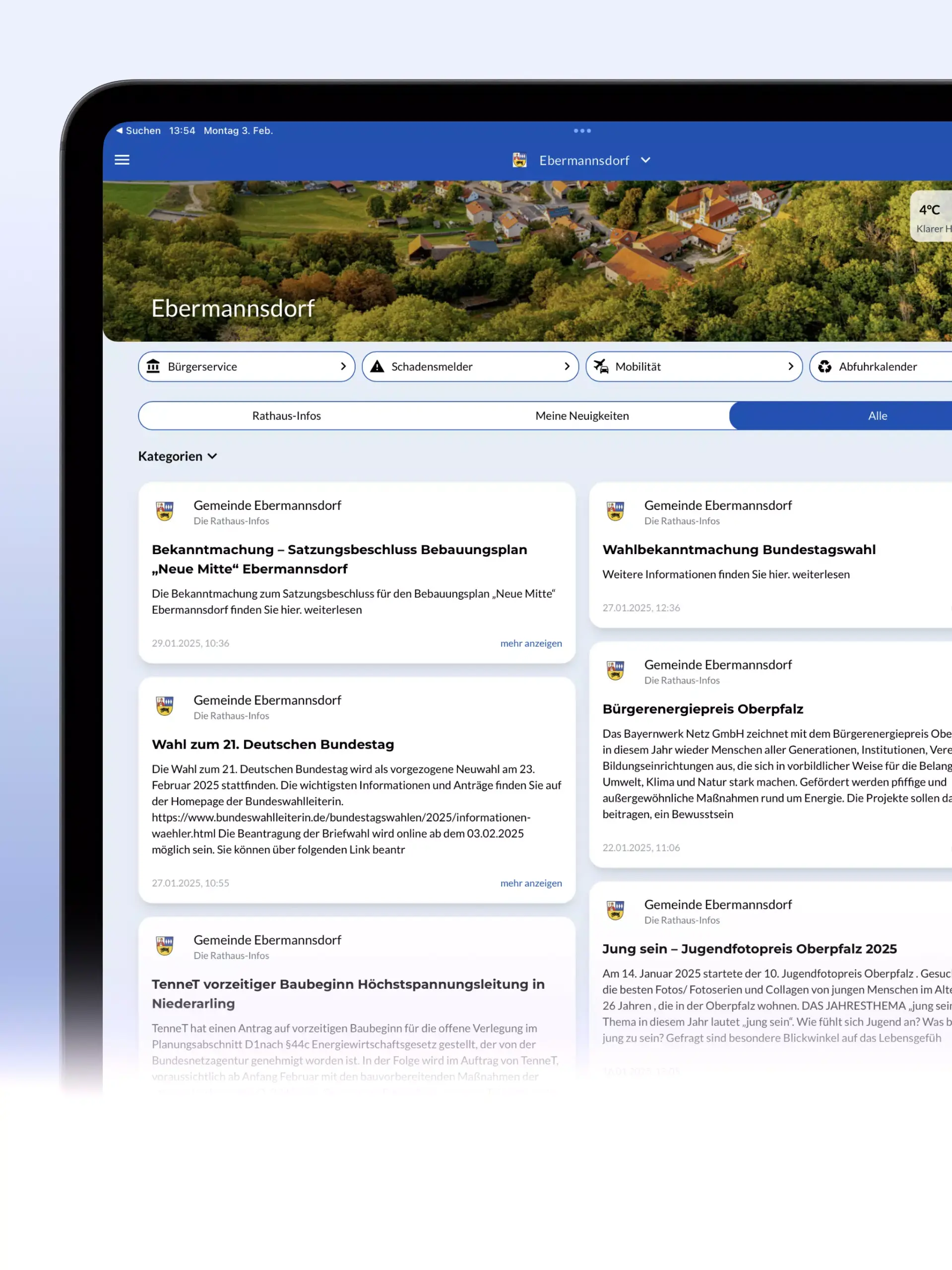Click the Montag 3. Feb. date in status bar

(x=238, y=130)
